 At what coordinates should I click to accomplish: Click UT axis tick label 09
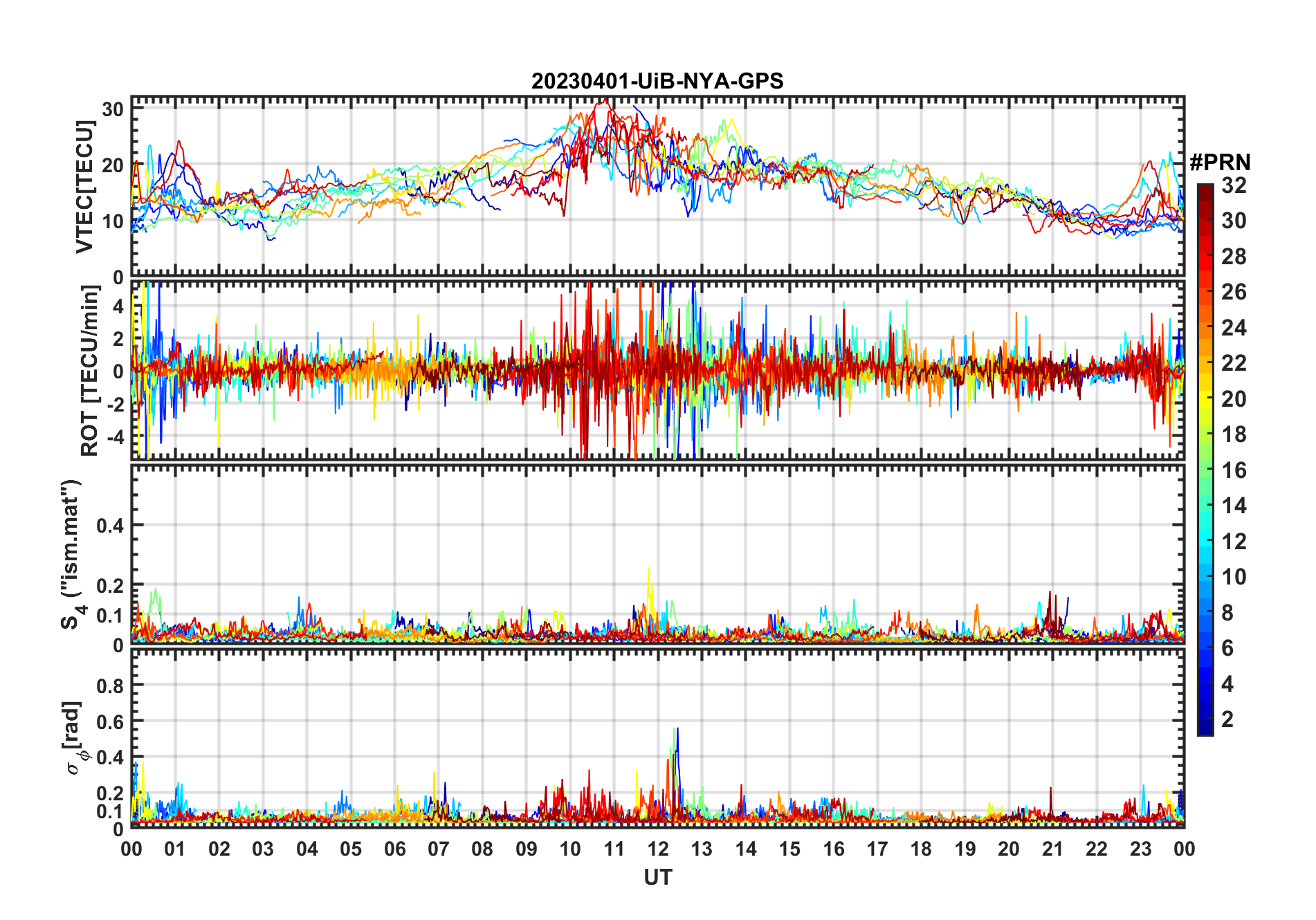(527, 849)
